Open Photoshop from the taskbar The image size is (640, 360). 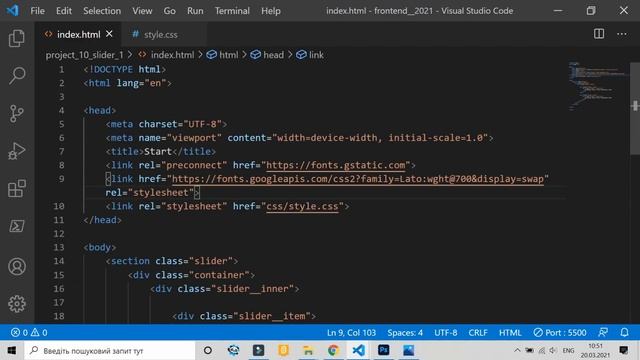pos(383,350)
